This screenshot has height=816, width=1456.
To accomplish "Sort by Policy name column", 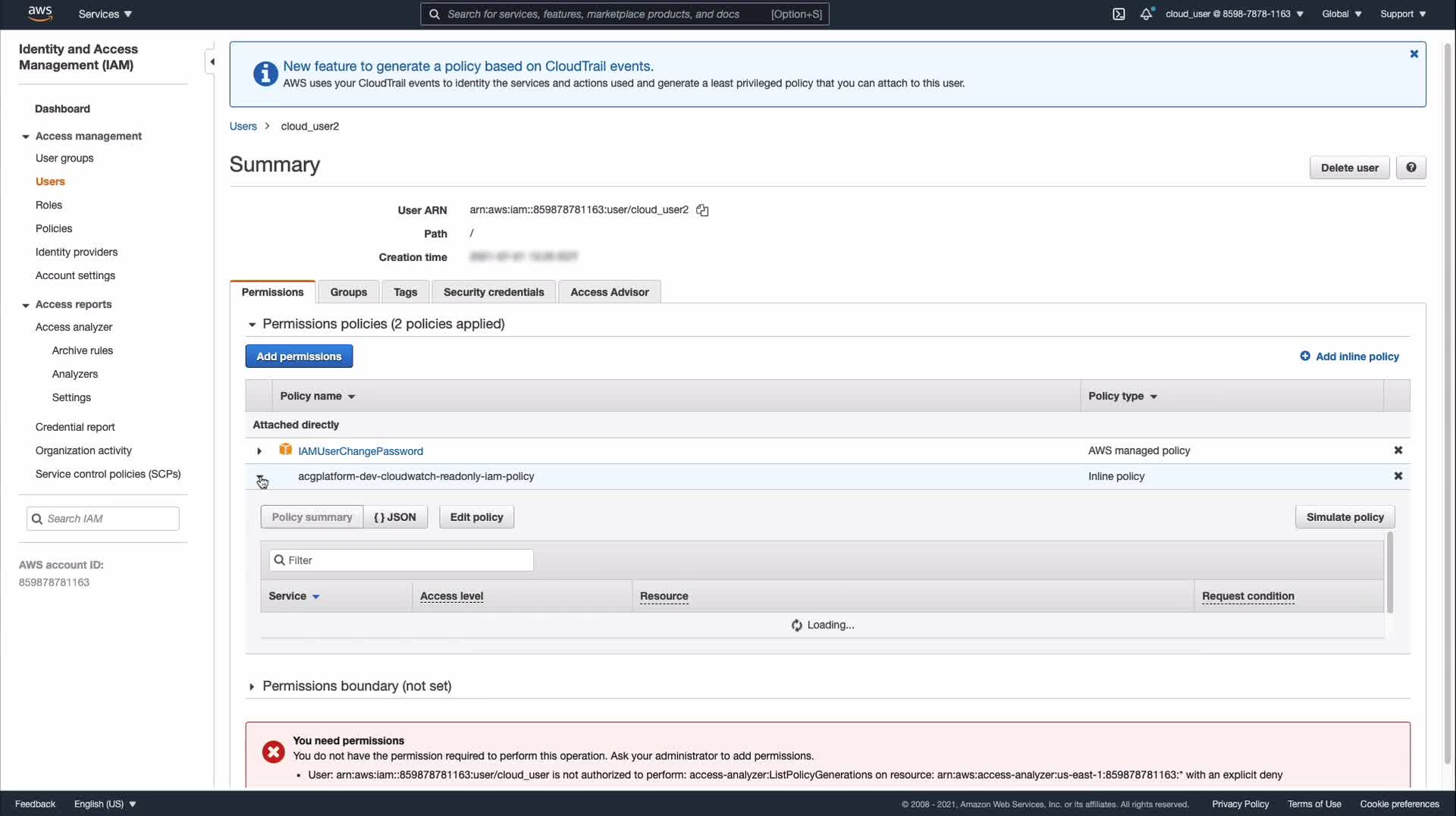I will 318,396.
